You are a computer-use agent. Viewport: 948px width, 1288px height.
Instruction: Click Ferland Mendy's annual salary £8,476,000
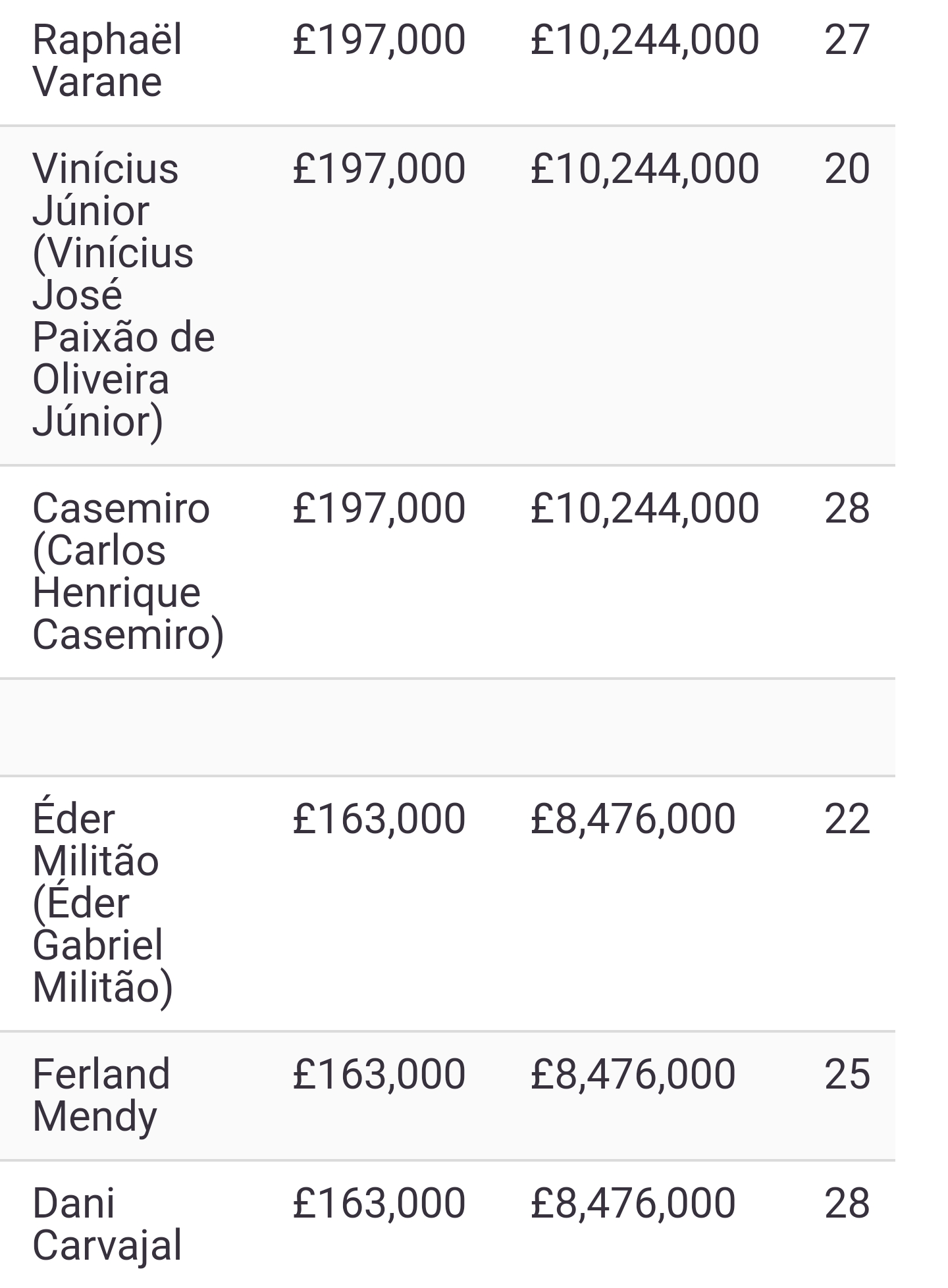tap(633, 1075)
